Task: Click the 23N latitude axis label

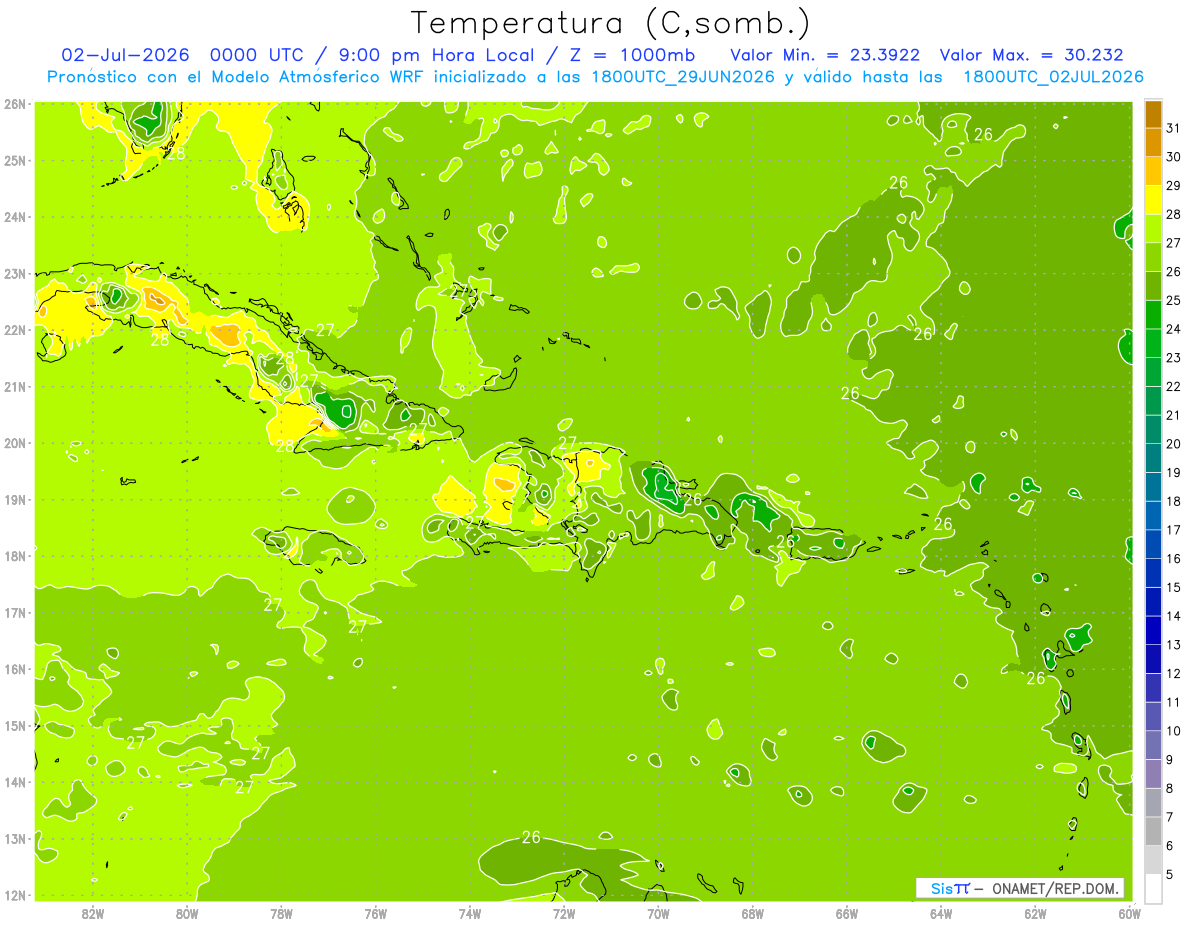Action: coord(14,274)
